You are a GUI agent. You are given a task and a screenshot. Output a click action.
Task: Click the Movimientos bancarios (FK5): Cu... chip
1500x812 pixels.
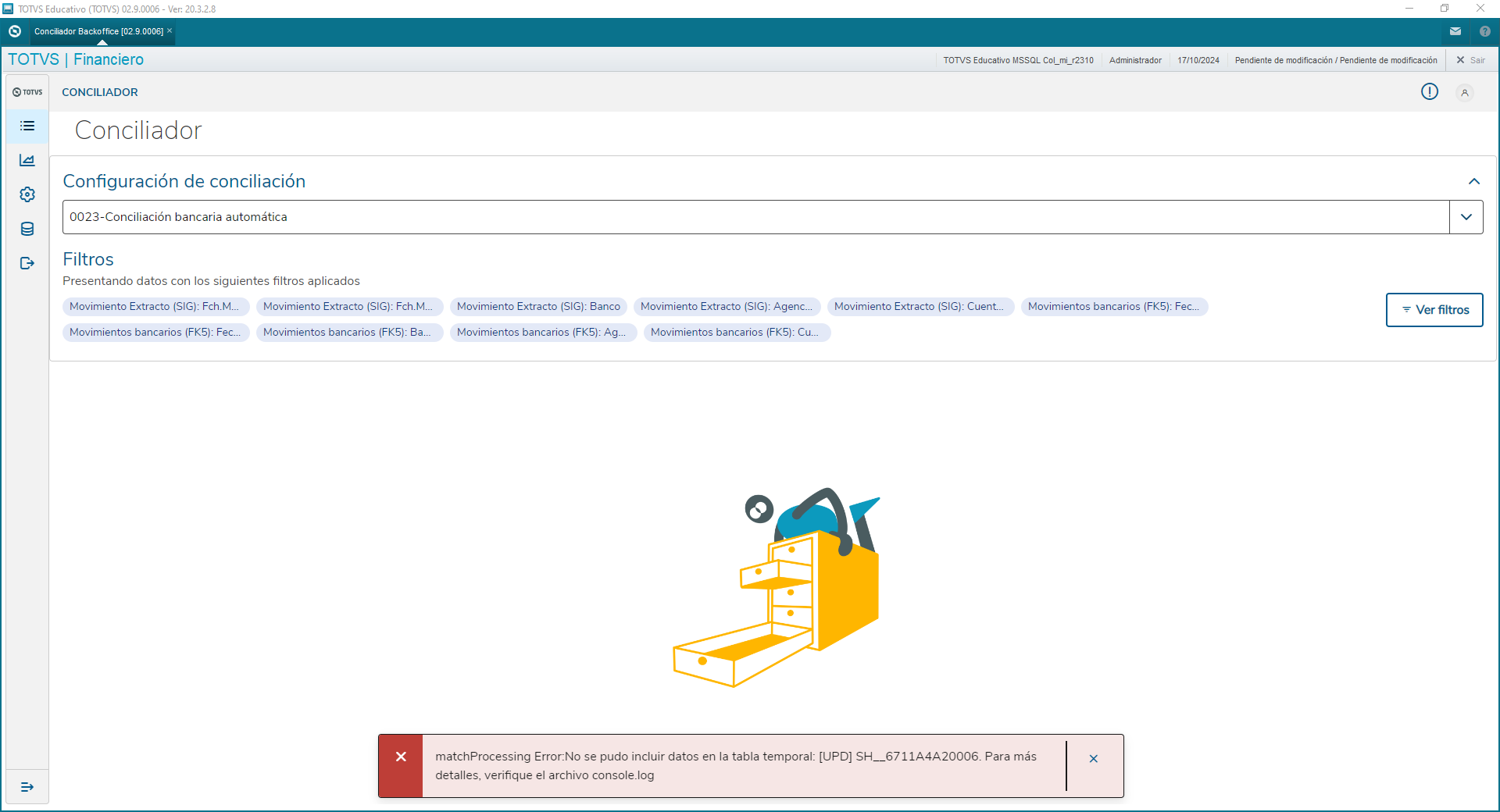737,333
